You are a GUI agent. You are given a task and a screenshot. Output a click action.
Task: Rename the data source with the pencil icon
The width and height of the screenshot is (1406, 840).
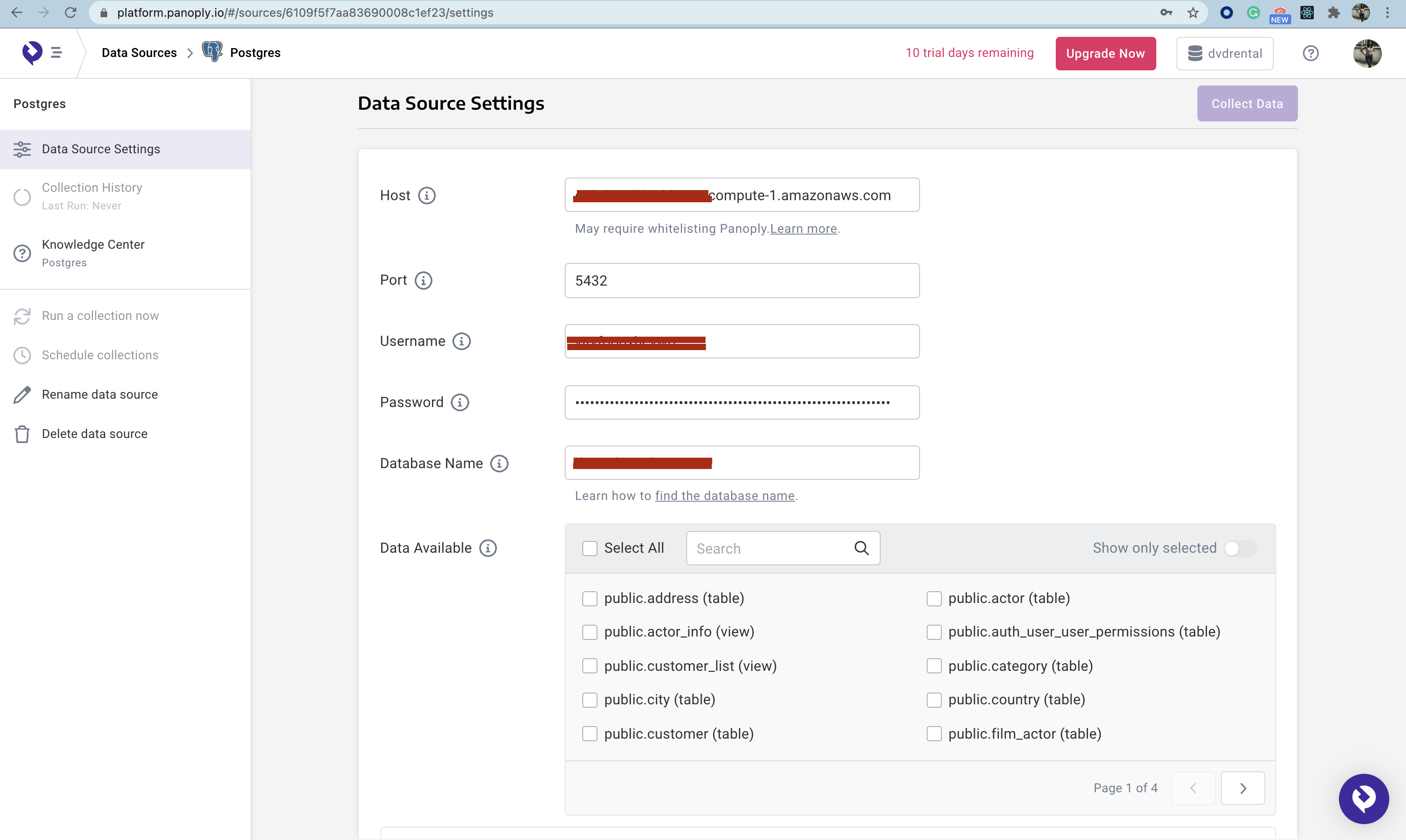[22, 394]
